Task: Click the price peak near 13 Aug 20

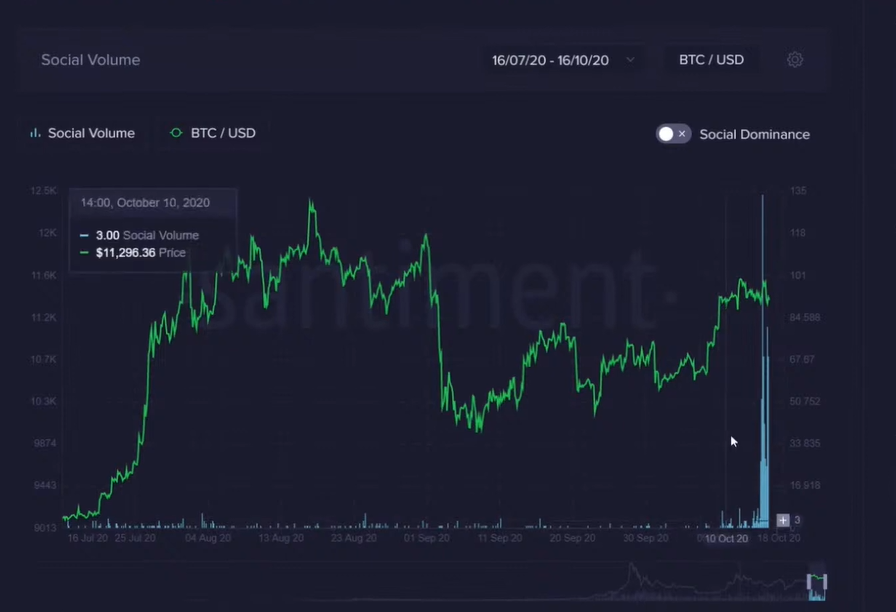Action: coord(311,203)
